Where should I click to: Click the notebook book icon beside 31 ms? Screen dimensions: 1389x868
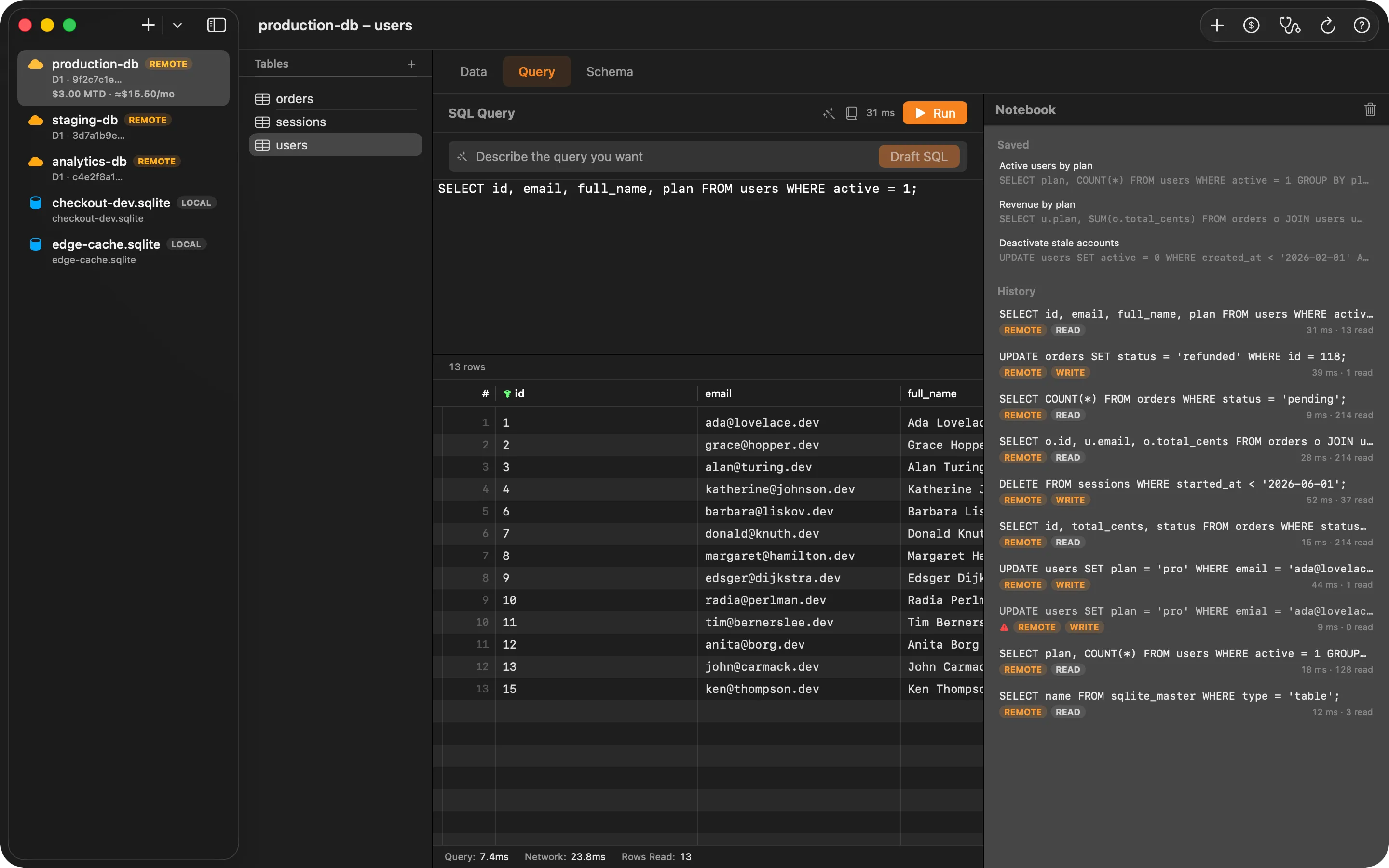tap(852, 113)
